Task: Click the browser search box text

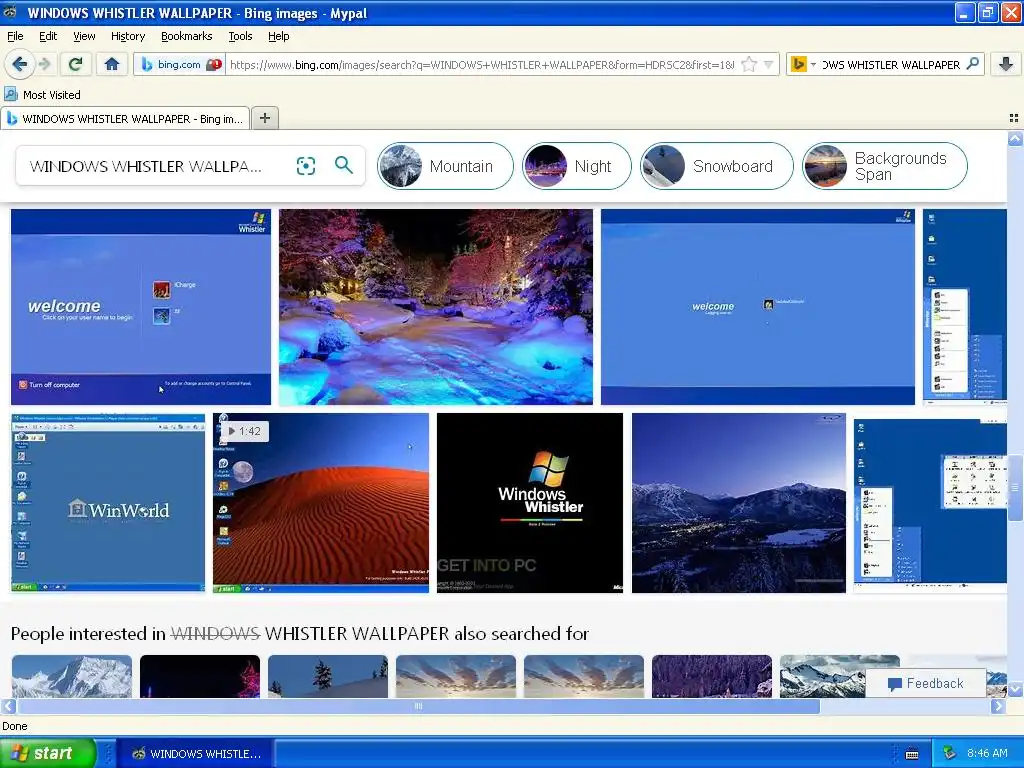Action: pyautogui.click(x=891, y=65)
